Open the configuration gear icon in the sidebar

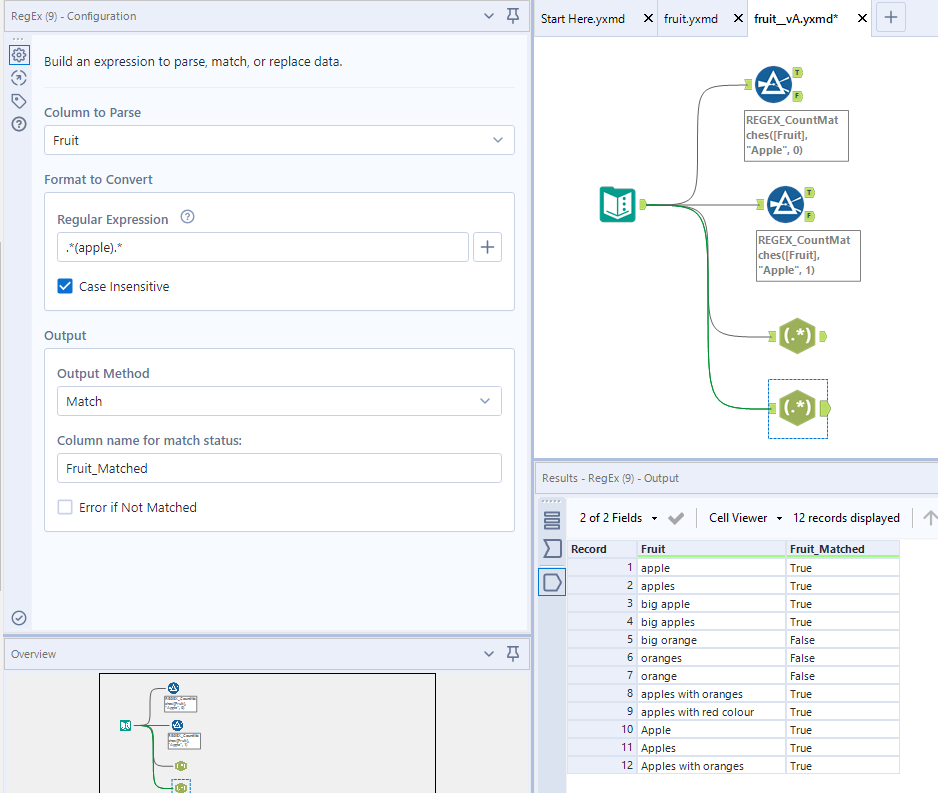click(19, 55)
